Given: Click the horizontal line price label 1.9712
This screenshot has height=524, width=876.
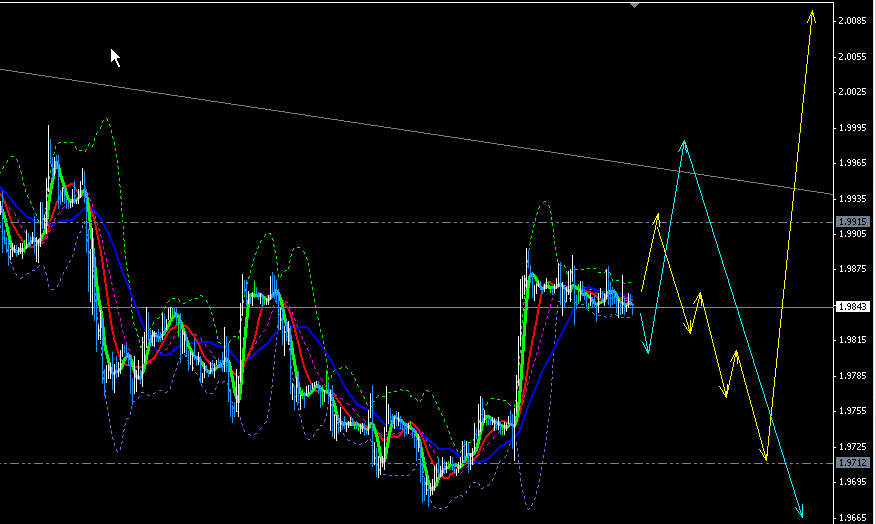Looking at the screenshot, I should (x=854, y=463).
